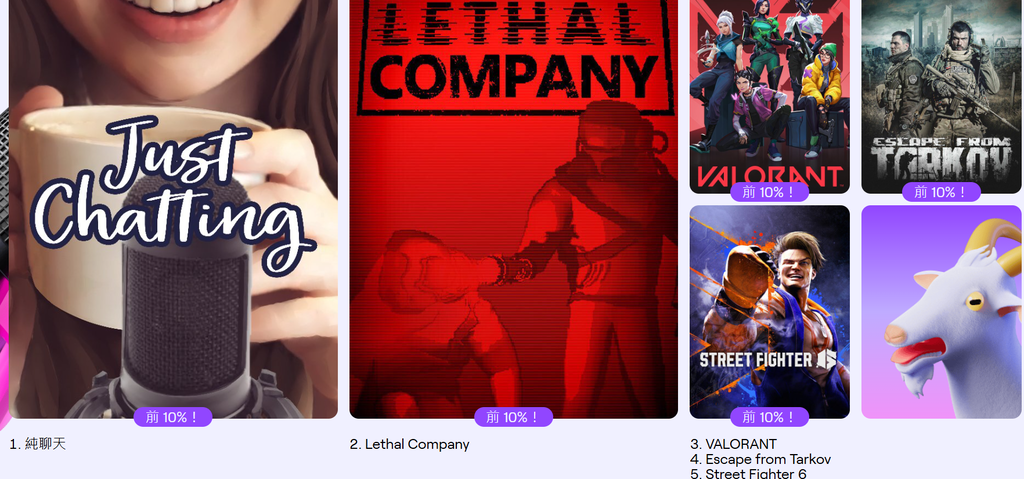This screenshot has width=1024, height=479.
Task: Select the VALORANT cover art
Action: pos(769,97)
